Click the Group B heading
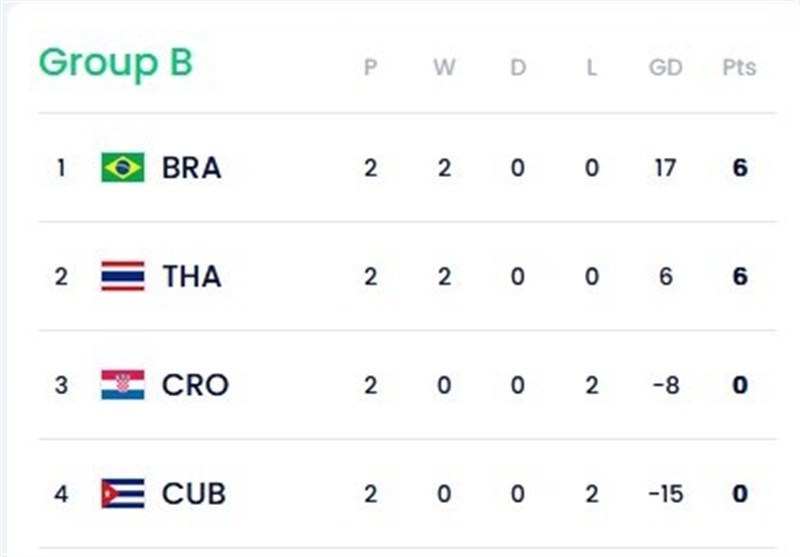The height and width of the screenshot is (557, 800). click(115, 63)
